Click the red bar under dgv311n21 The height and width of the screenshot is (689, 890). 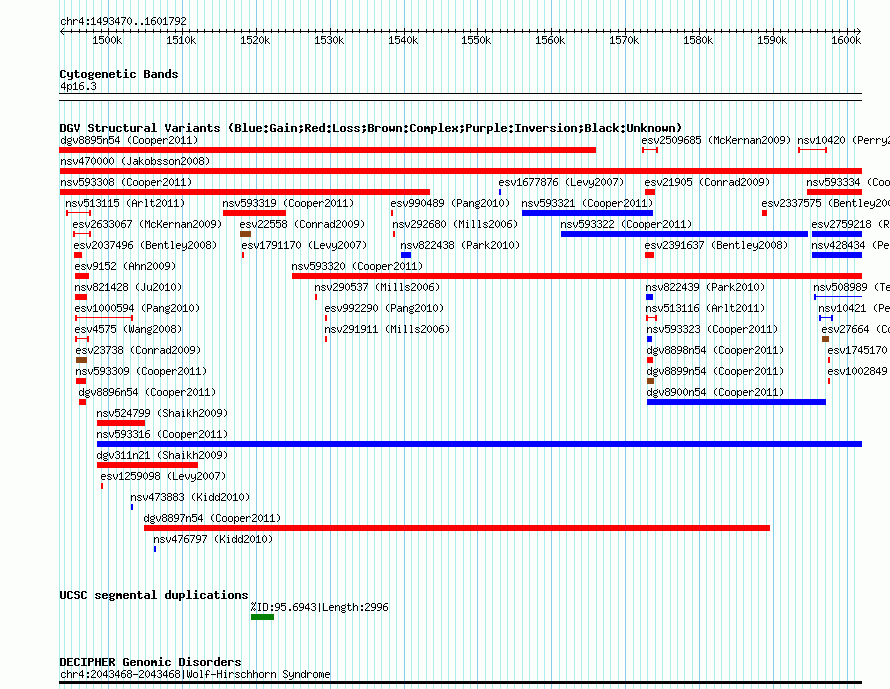(x=147, y=465)
